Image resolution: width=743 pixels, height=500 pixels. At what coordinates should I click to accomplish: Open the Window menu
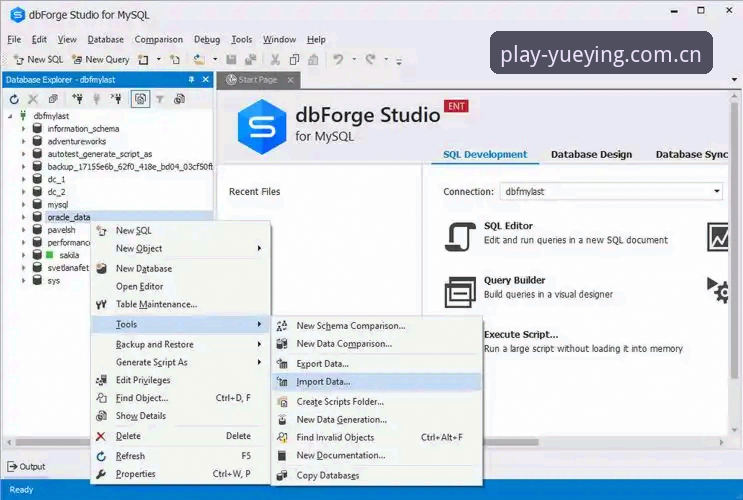(x=280, y=39)
